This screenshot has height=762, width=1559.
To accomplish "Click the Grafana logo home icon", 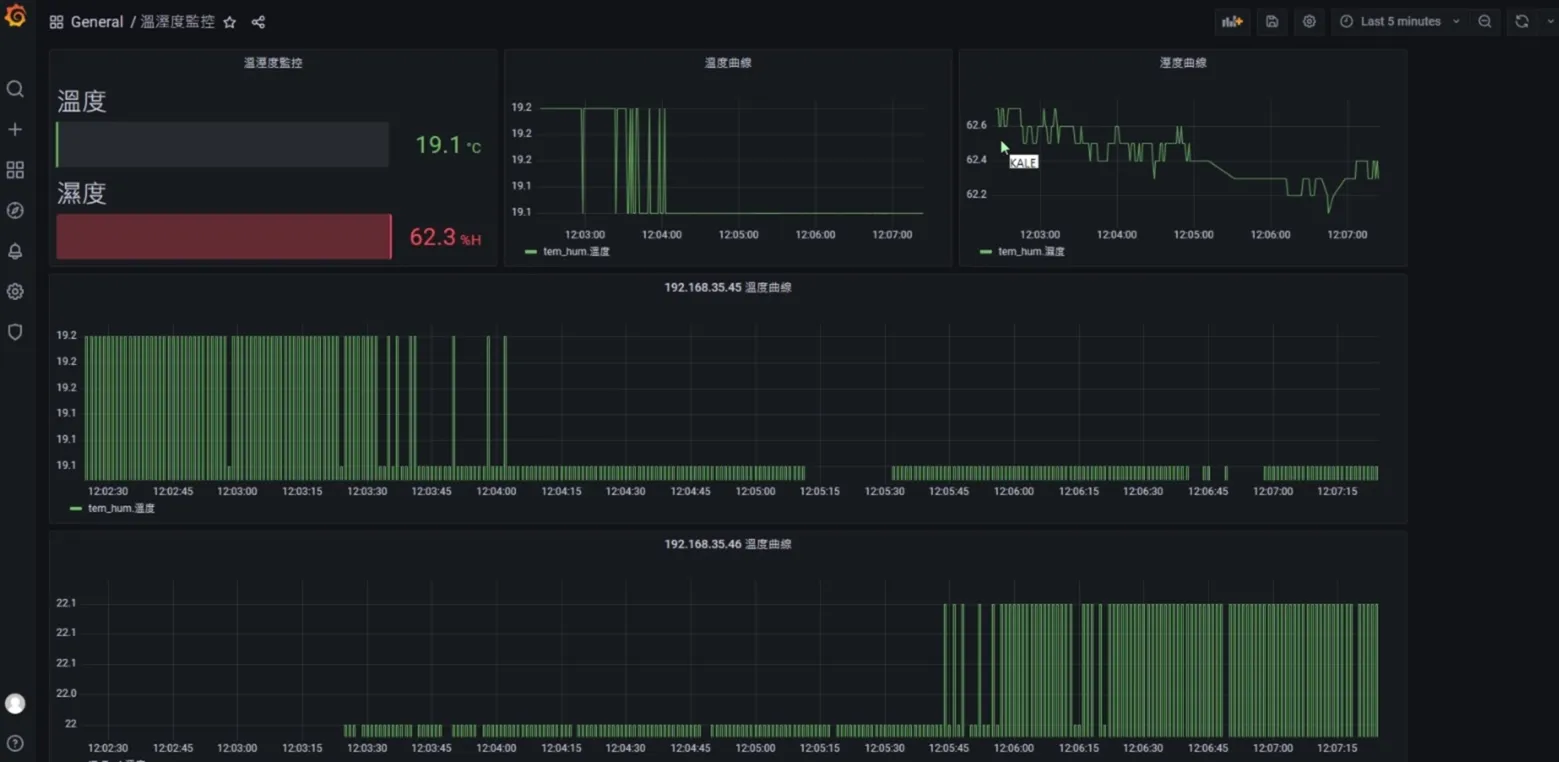I will pos(15,17).
